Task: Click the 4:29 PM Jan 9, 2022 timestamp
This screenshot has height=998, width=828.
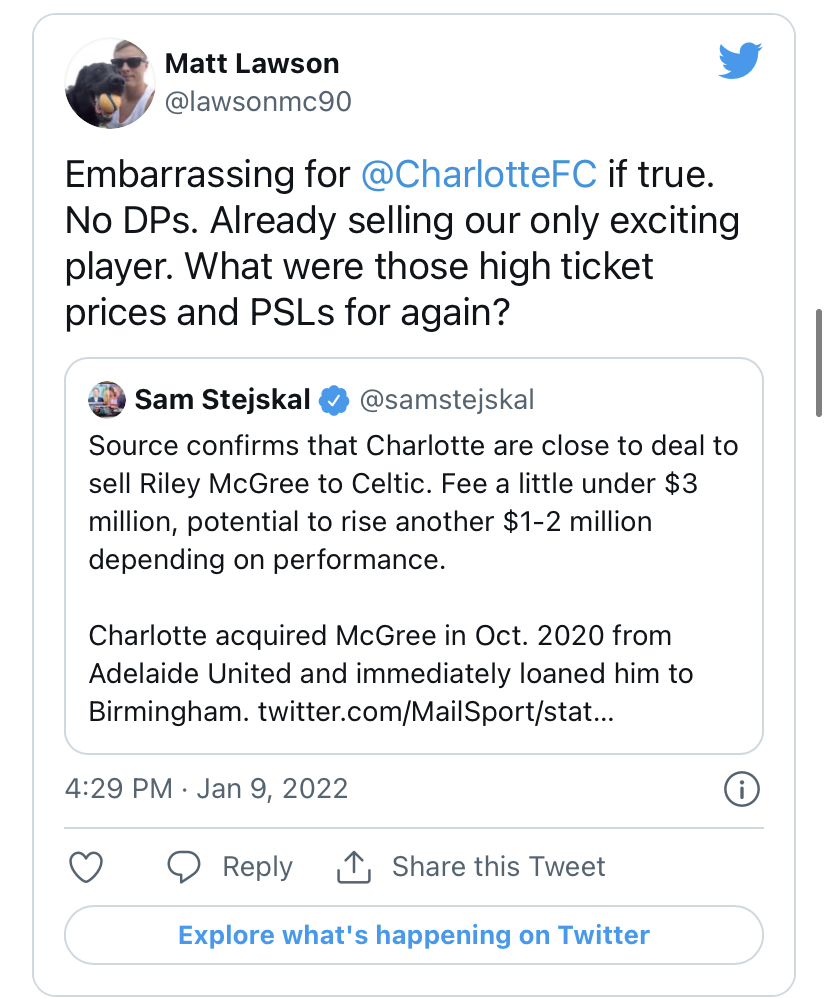Action: click(x=206, y=789)
